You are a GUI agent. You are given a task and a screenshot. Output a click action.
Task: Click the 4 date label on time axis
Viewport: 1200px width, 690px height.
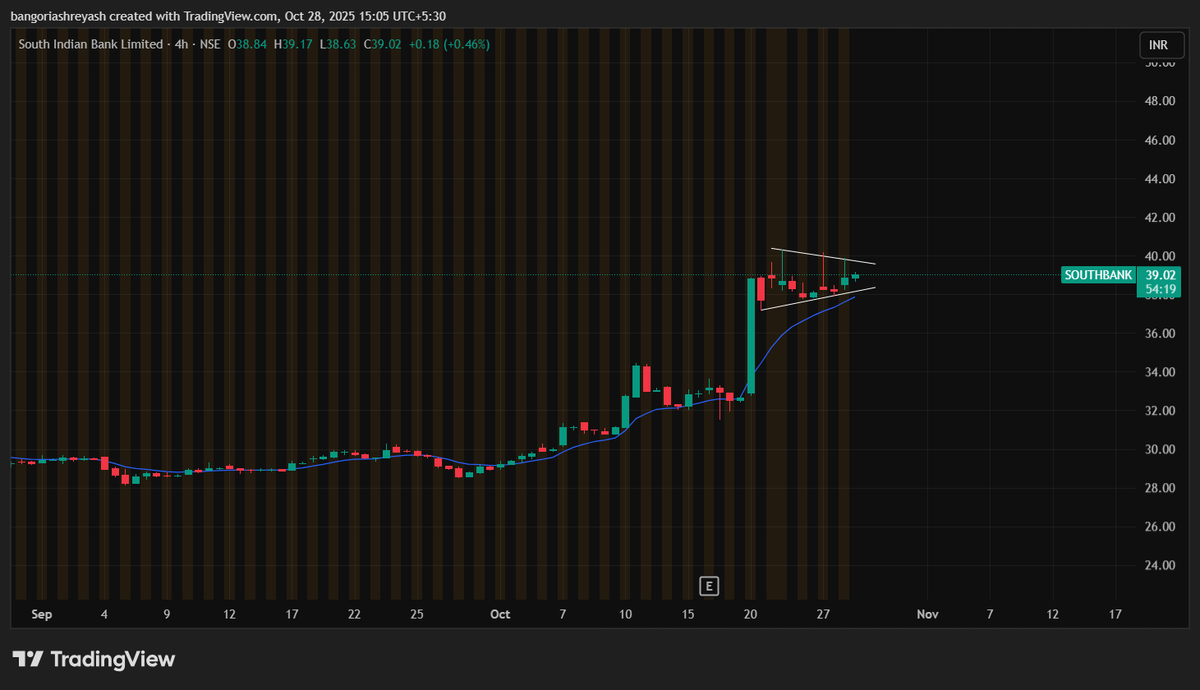[104, 614]
